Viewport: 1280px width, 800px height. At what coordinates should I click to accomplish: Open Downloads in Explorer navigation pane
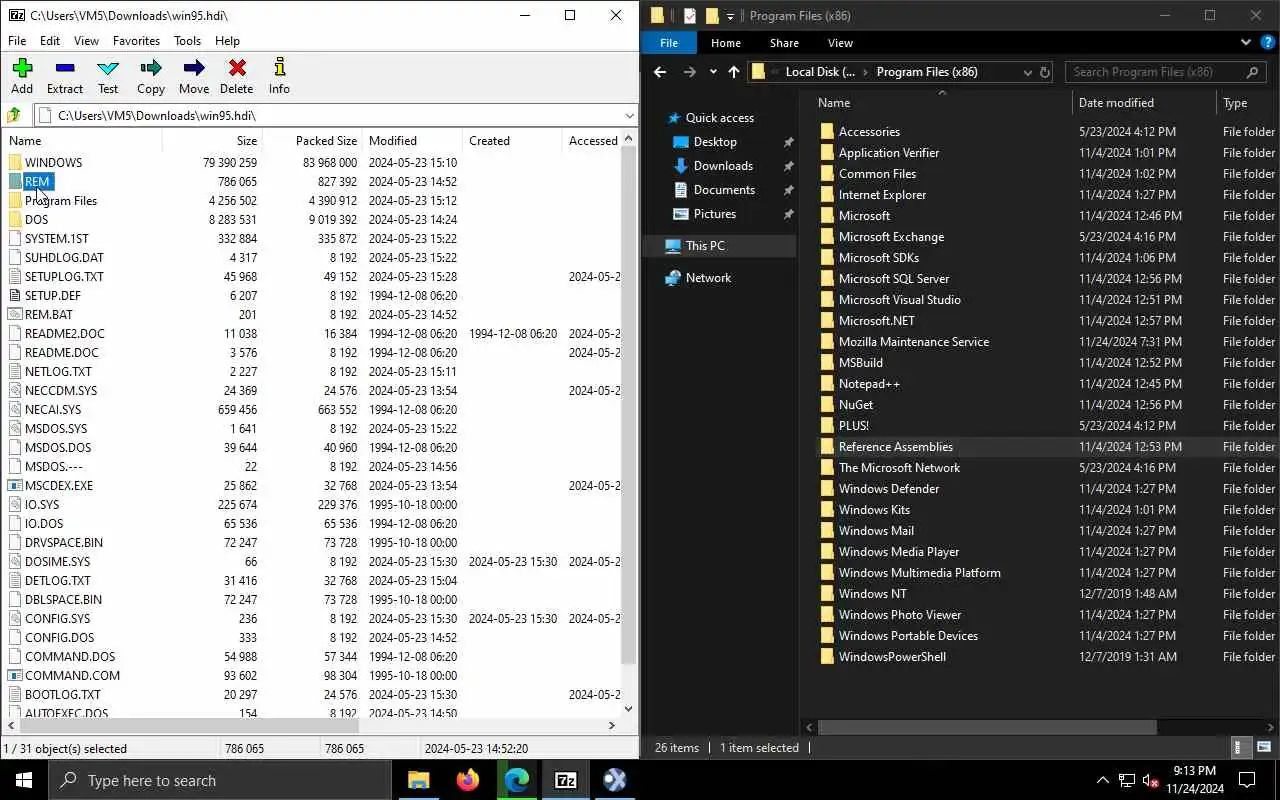(x=723, y=166)
